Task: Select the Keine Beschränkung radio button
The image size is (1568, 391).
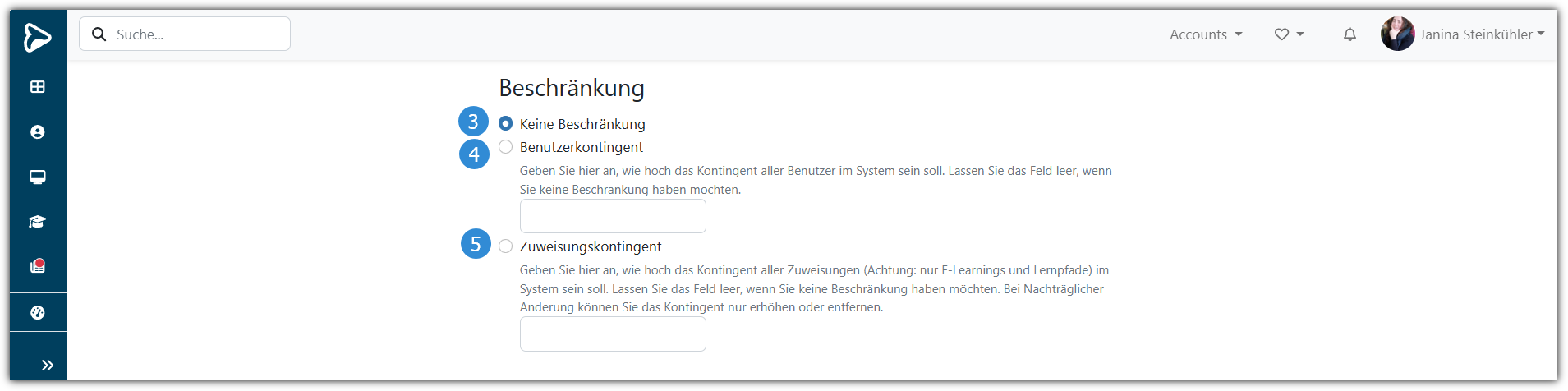Action: coord(506,123)
